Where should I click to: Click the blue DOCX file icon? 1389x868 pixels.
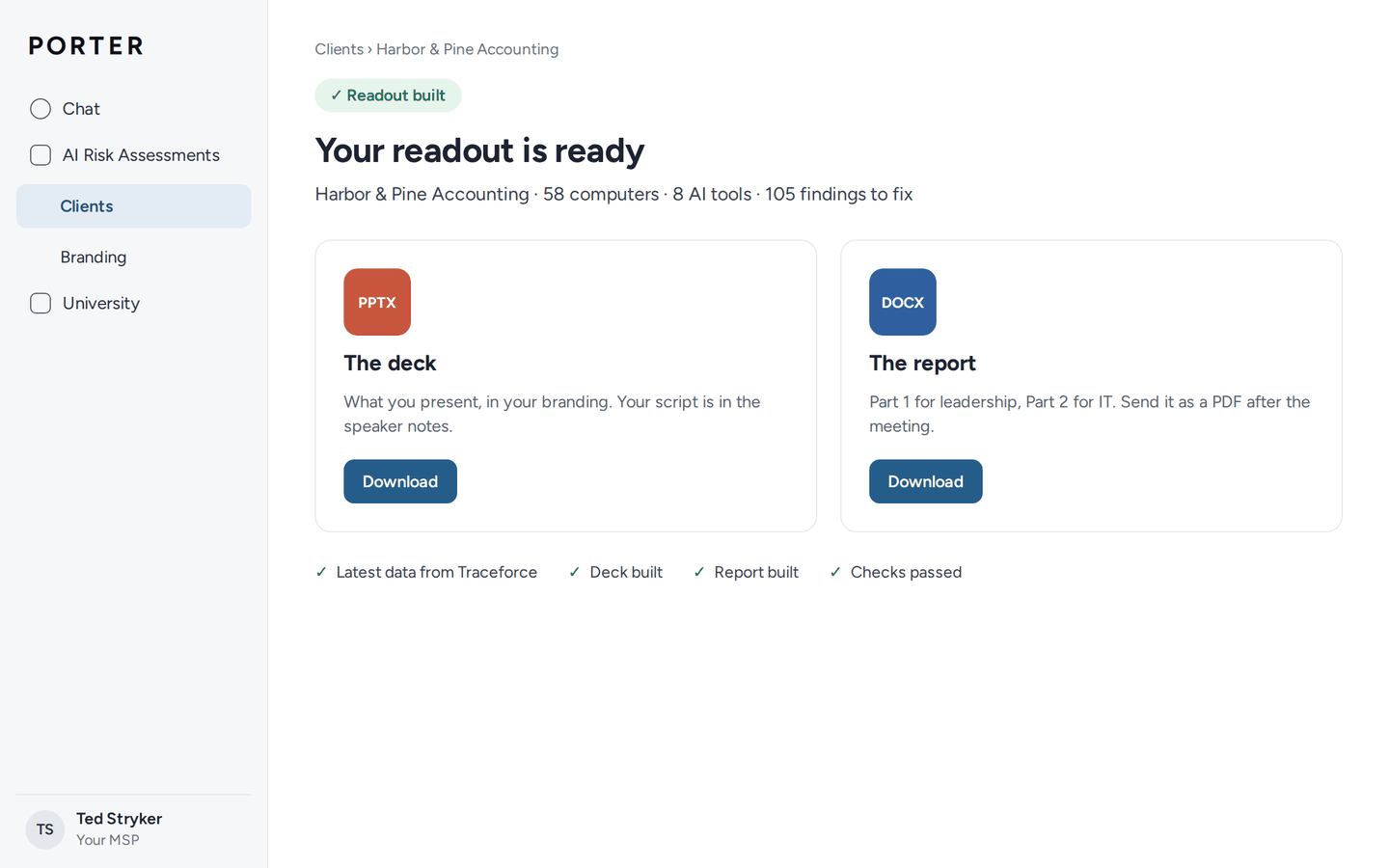pos(903,302)
